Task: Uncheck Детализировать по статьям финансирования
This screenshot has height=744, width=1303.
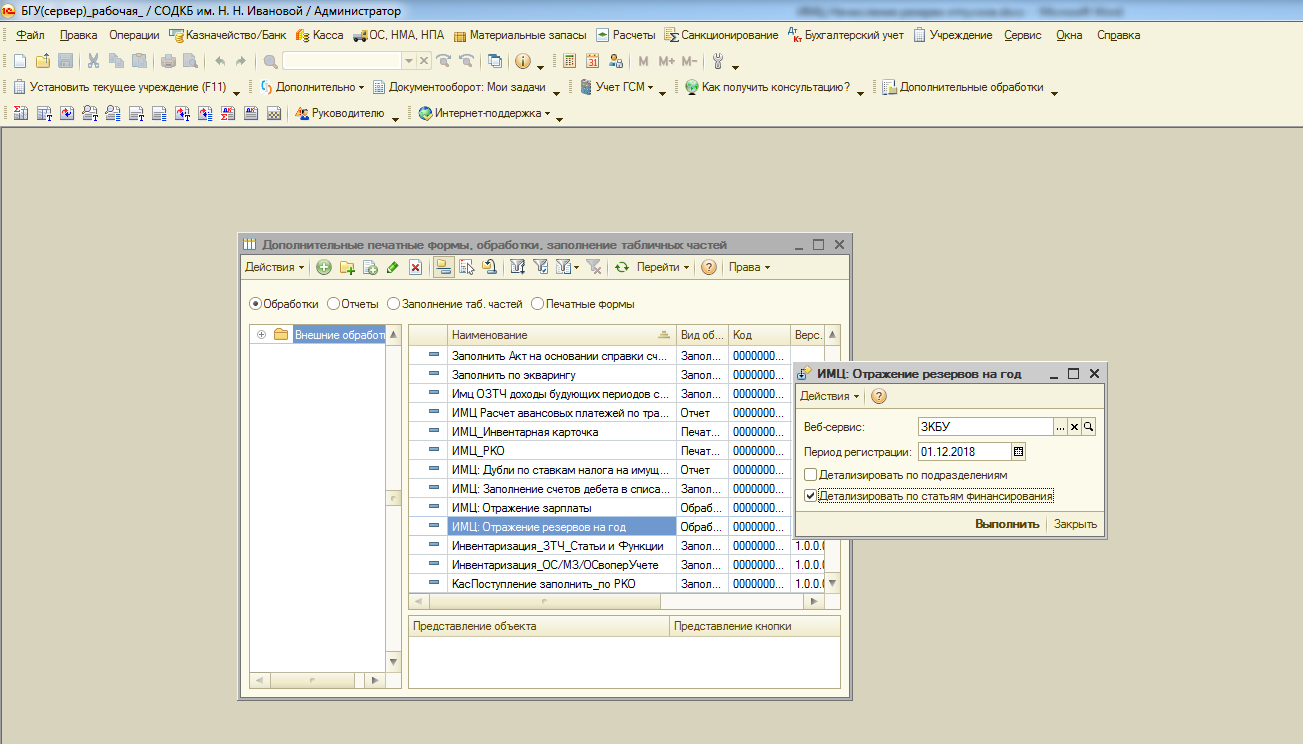Action: pyautogui.click(x=811, y=495)
